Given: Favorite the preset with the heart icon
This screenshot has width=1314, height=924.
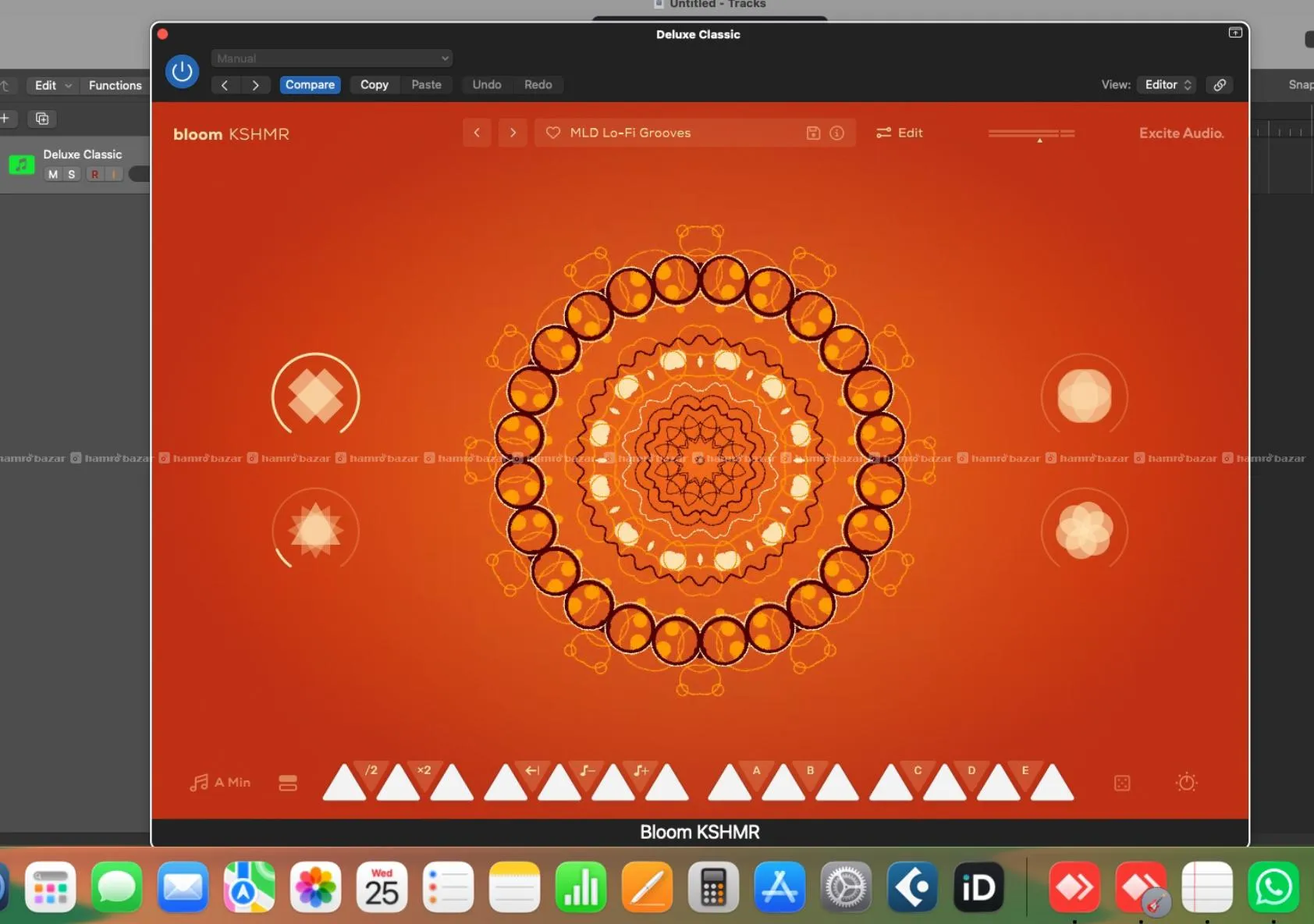Looking at the screenshot, I should (x=553, y=133).
